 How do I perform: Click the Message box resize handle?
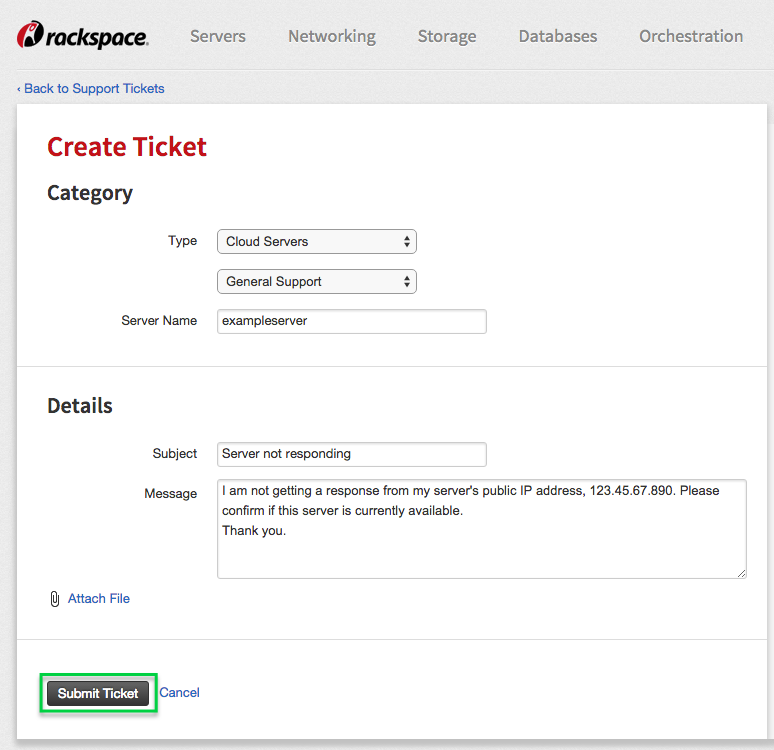click(x=741, y=573)
